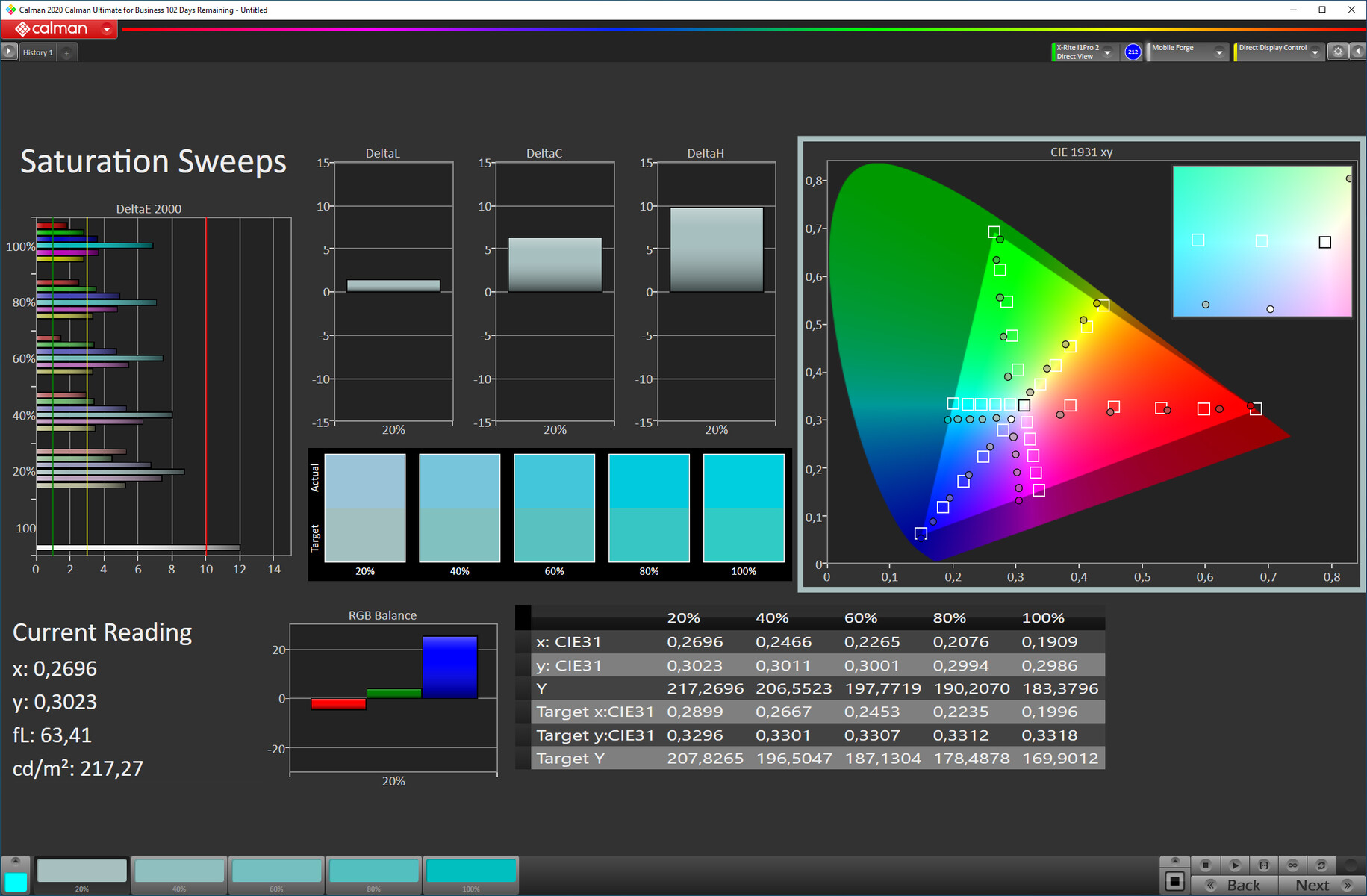Click the red bar in RGB Balance
This screenshot has width=1367, height=896.
point(338,704)
